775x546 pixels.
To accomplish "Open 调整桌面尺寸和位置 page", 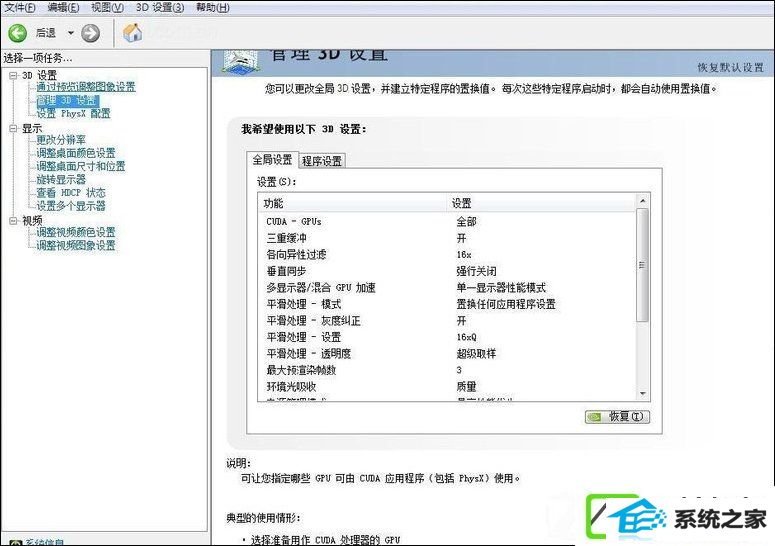I will [x=81, y=166].
